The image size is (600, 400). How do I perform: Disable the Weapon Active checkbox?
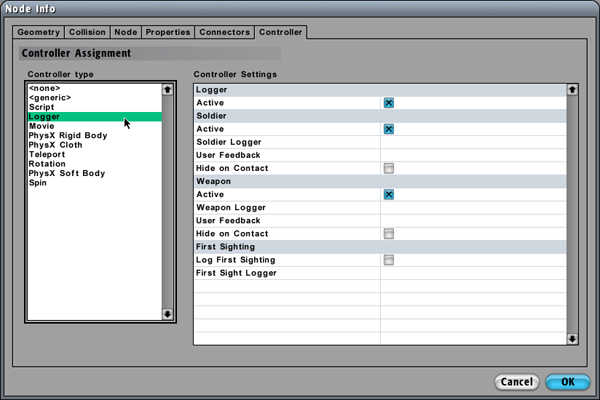click(388, 195)
